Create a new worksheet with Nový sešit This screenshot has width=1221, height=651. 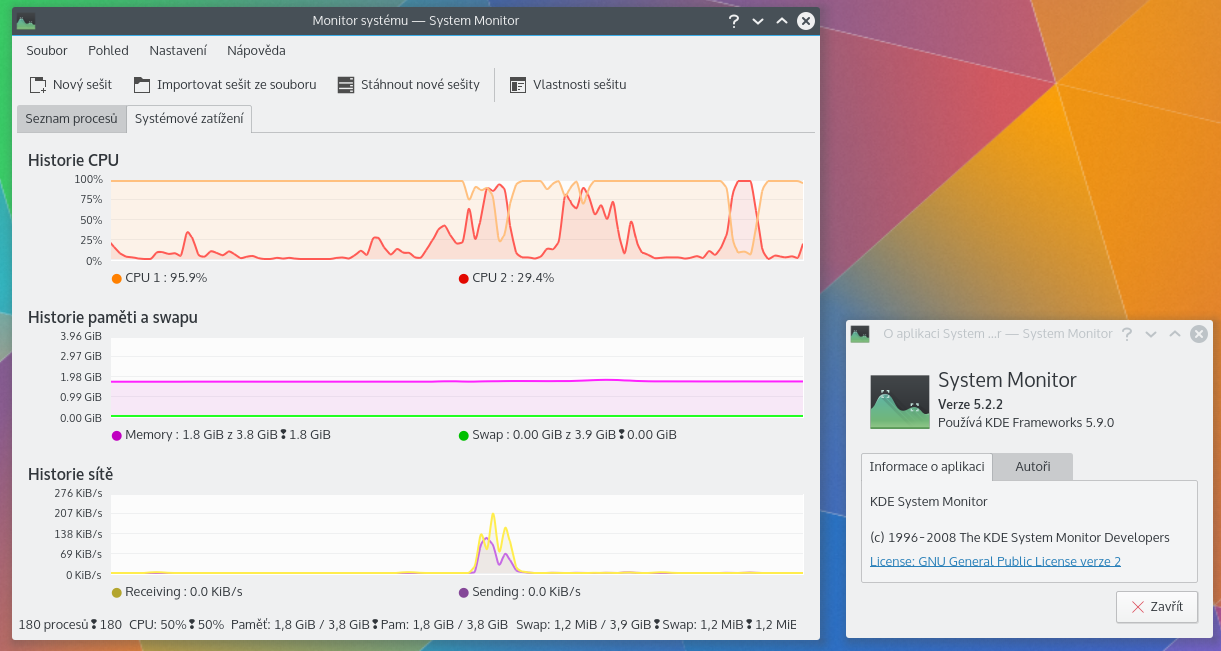coord(70,85)
